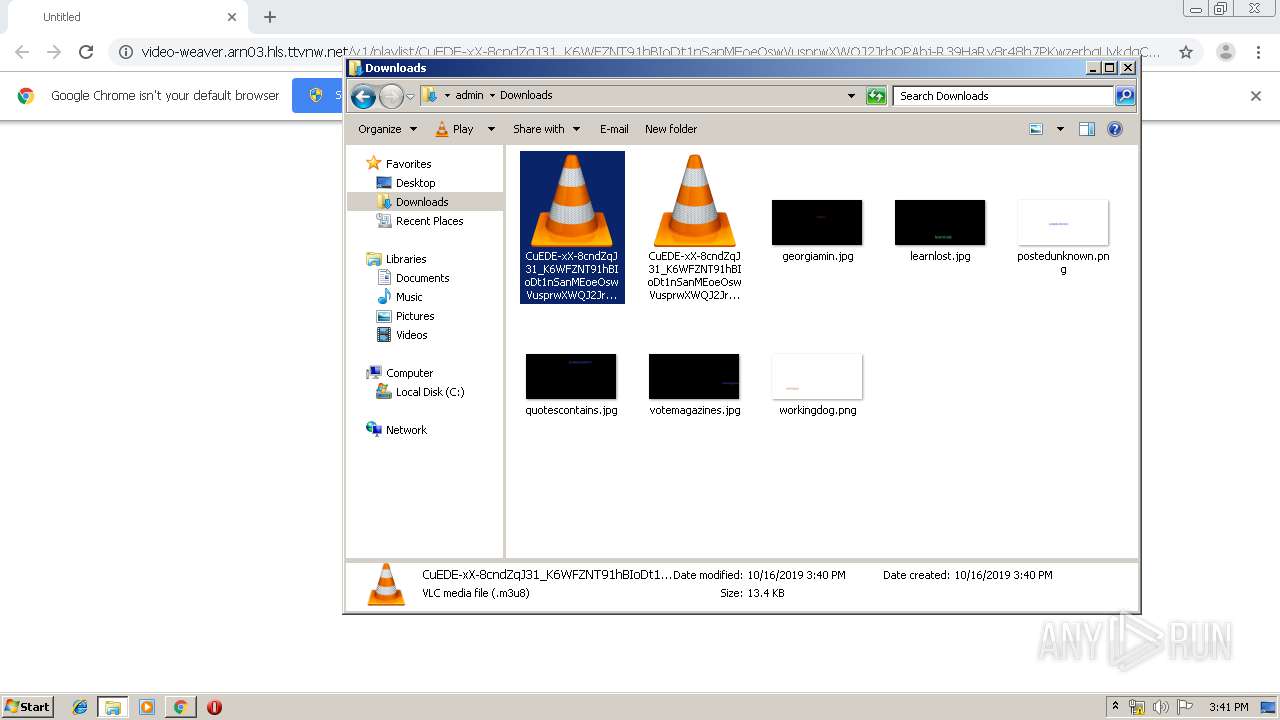Open recent pages dropdown beside forward arrow

(x=410, y=97)
